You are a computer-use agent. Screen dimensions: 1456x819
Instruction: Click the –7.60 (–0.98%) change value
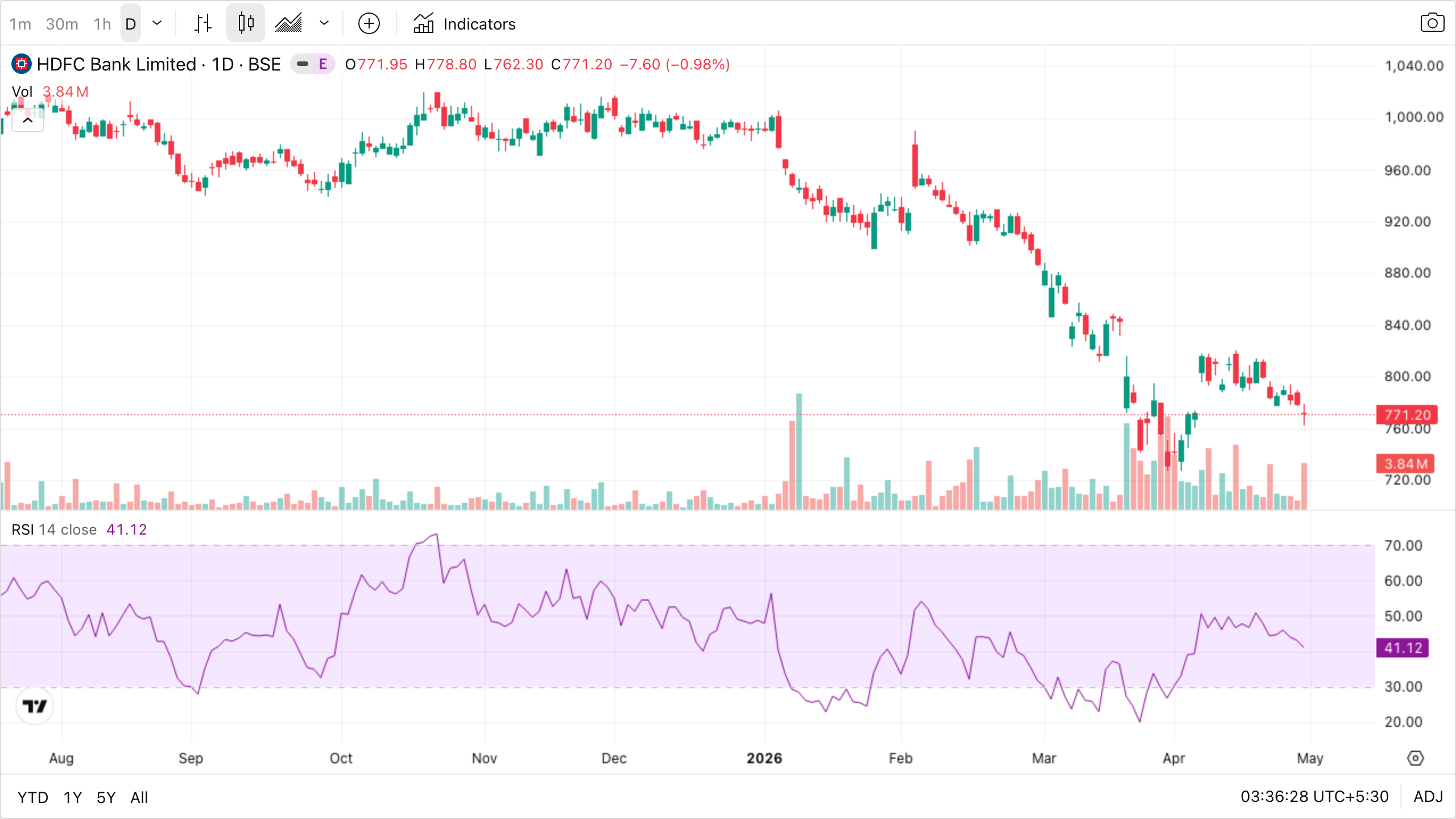coord(675,64)
